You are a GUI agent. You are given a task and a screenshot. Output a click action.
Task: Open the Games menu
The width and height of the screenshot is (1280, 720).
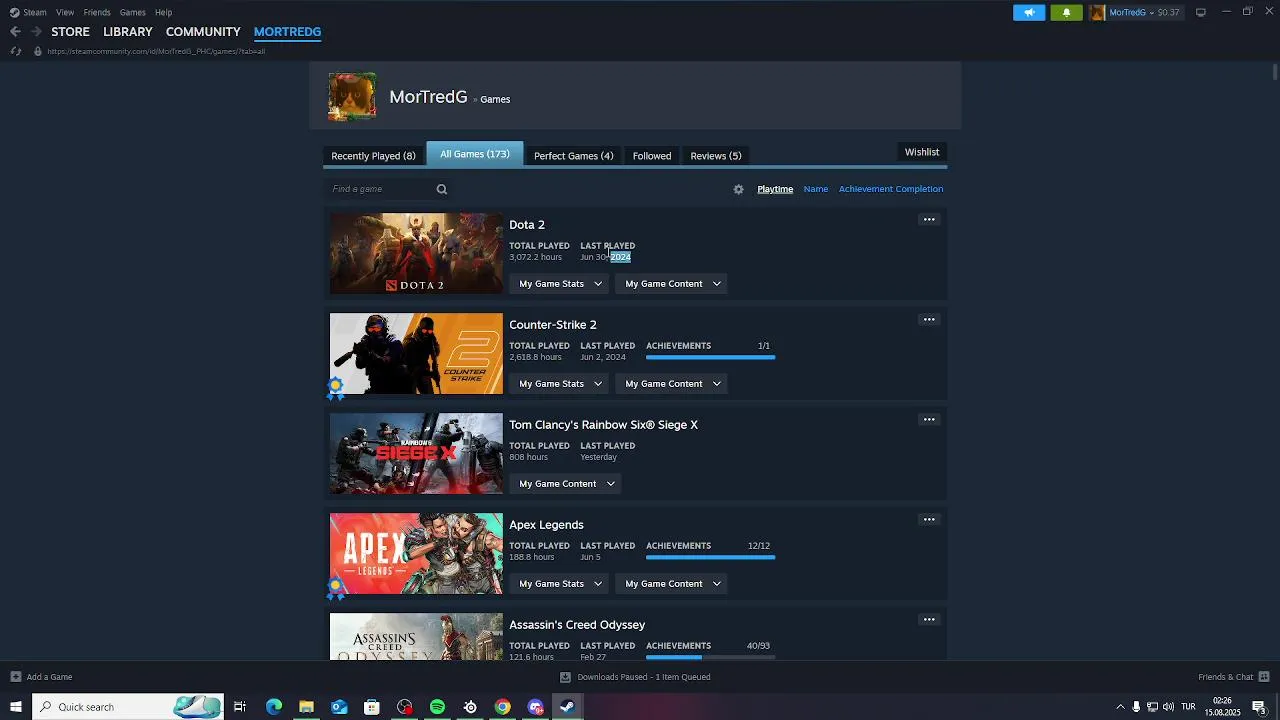(x=132, y=12)
